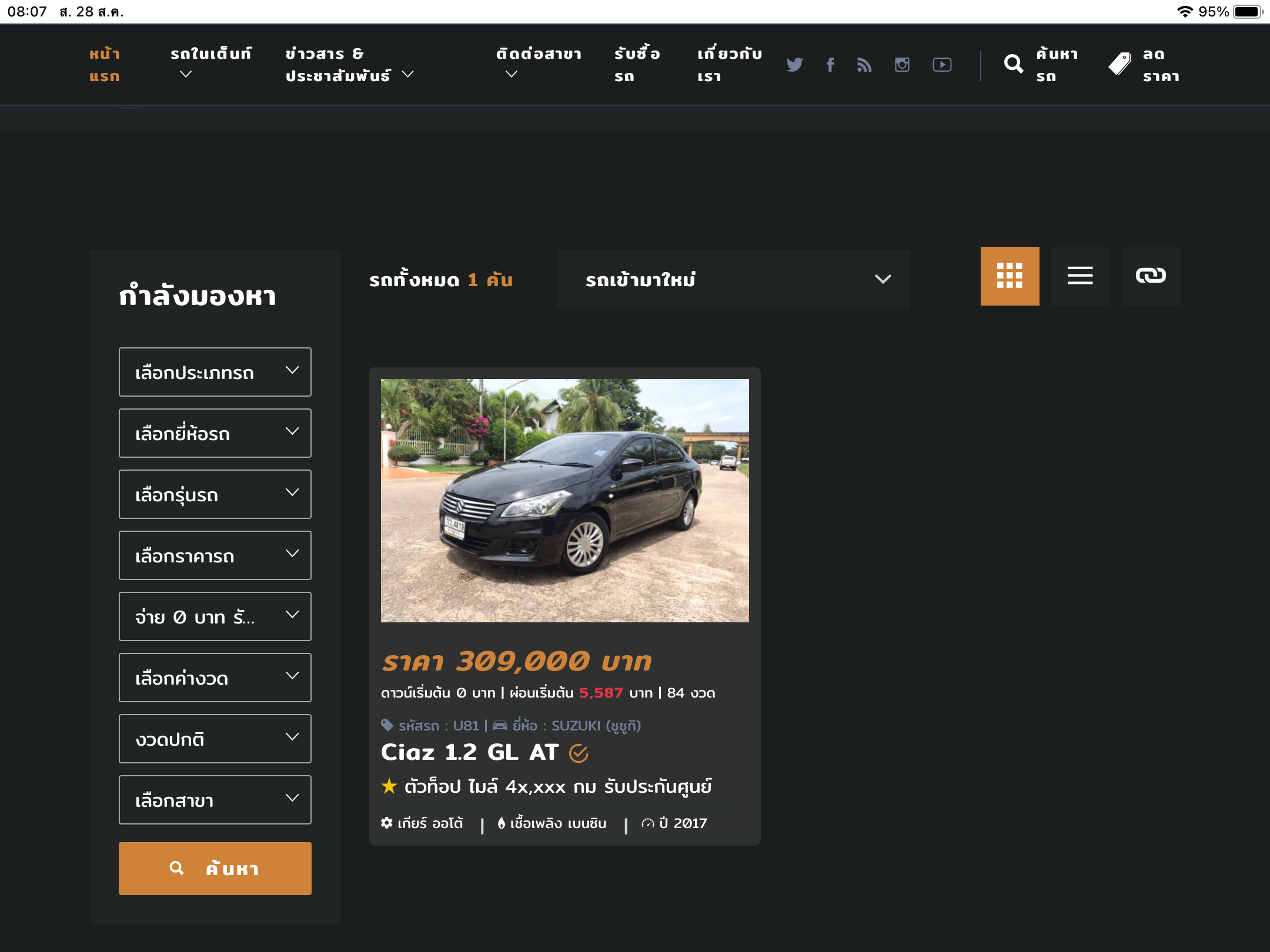This screenshot has width=1270, height=952.
Task: Open the รถในเต็นท์ menu
Action: [x=210, y=63]
